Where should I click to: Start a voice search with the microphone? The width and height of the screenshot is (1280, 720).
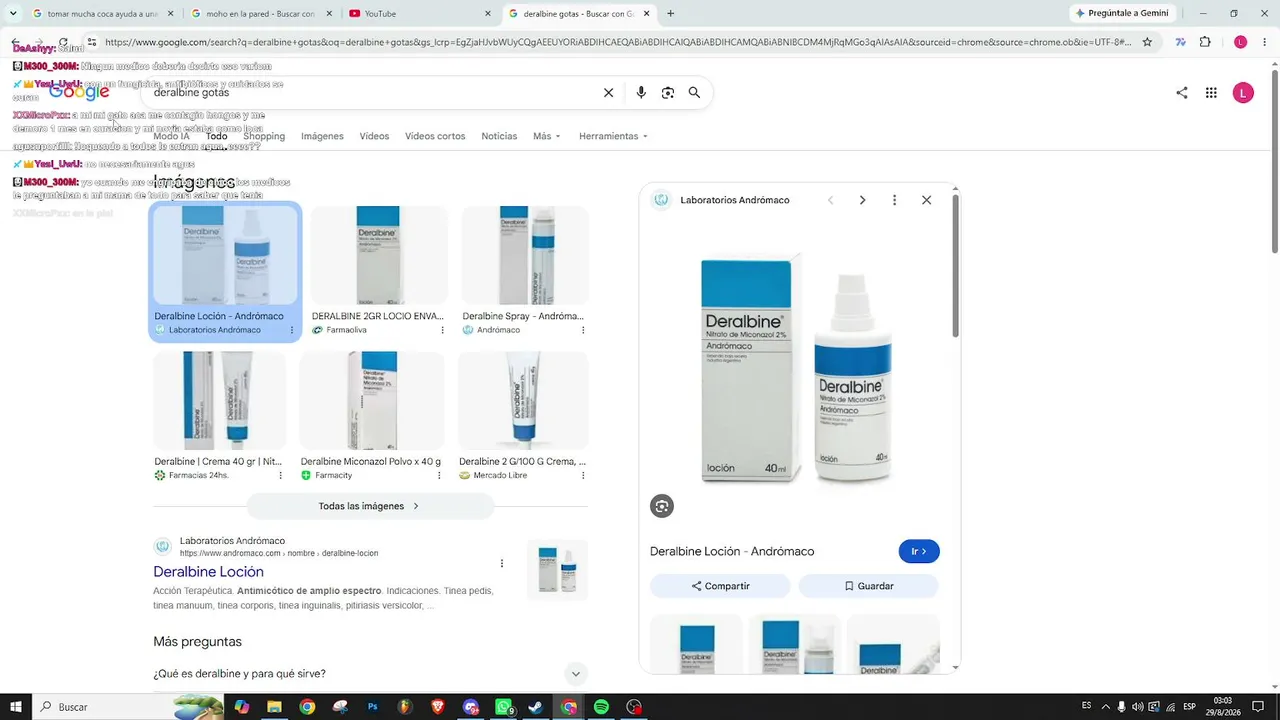641,93
